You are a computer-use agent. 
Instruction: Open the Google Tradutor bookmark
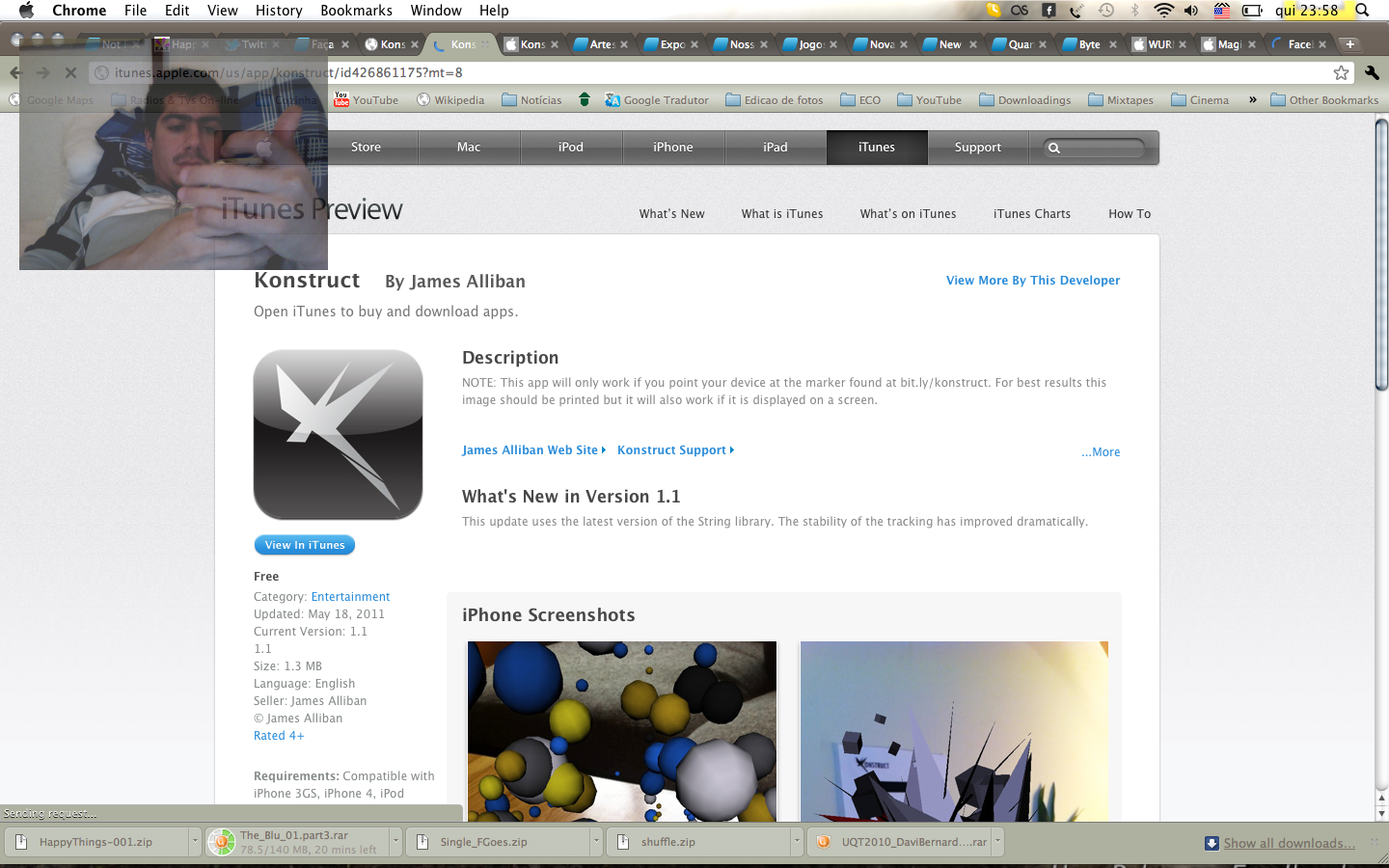[x=656, y=100]
